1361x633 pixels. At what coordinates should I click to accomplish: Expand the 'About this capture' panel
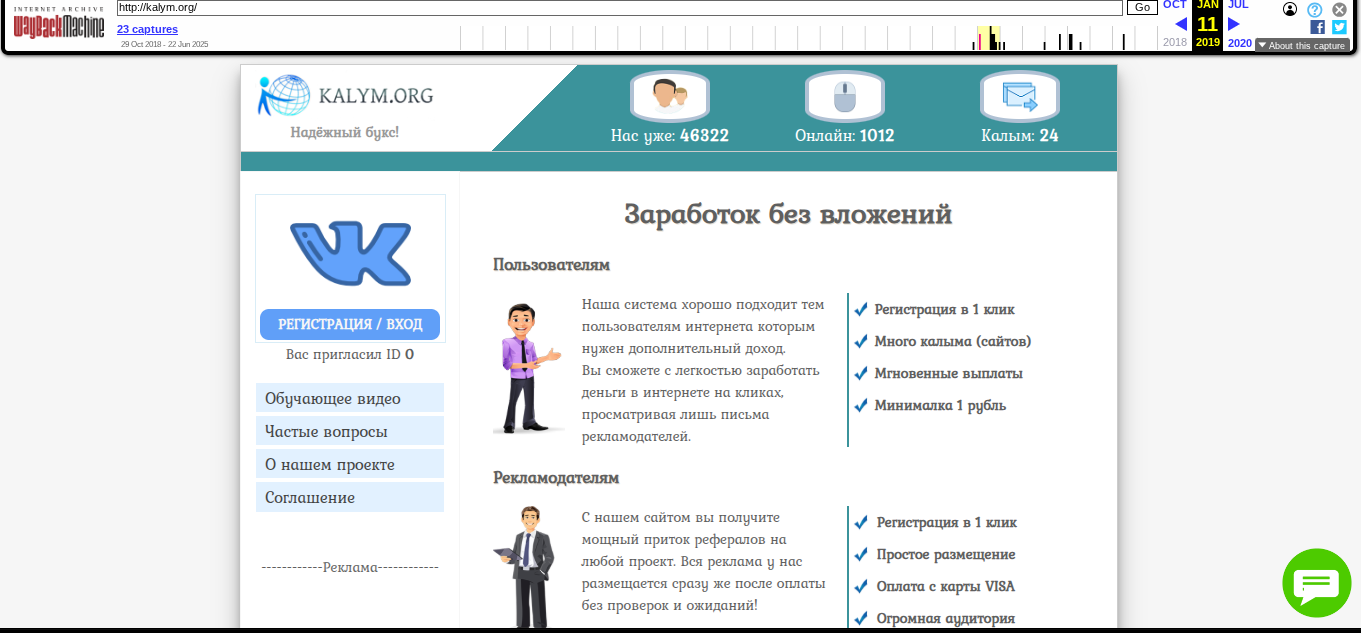(1302, 44)
